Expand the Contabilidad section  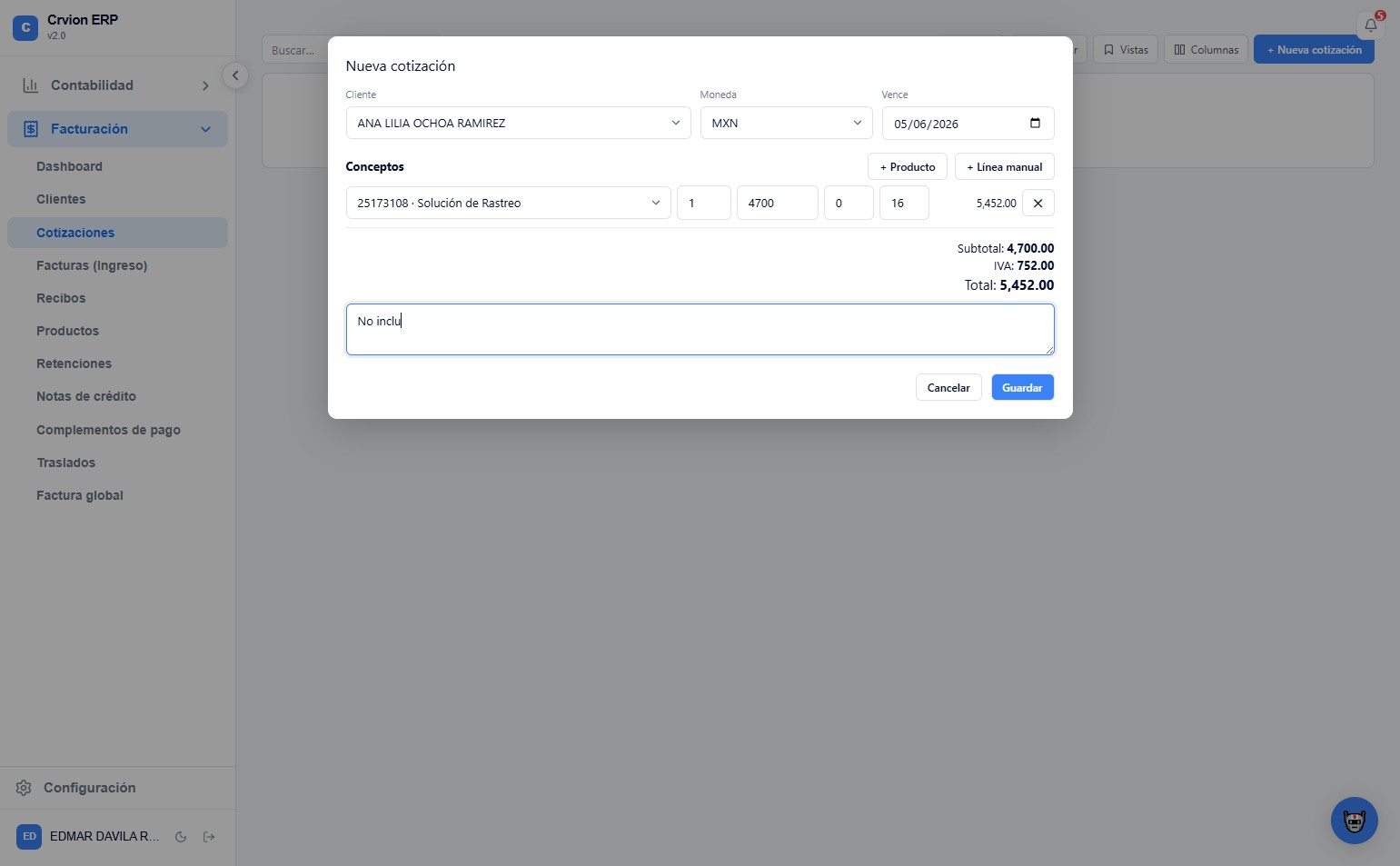205,85
